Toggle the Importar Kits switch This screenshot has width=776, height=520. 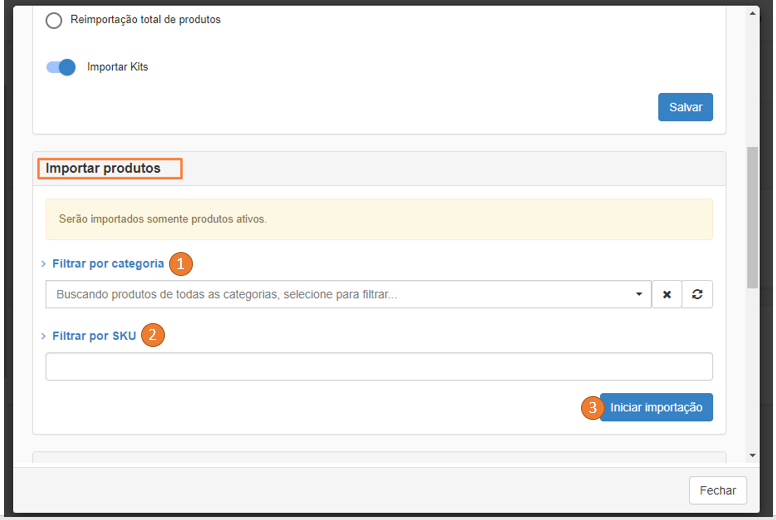(61, 67)
